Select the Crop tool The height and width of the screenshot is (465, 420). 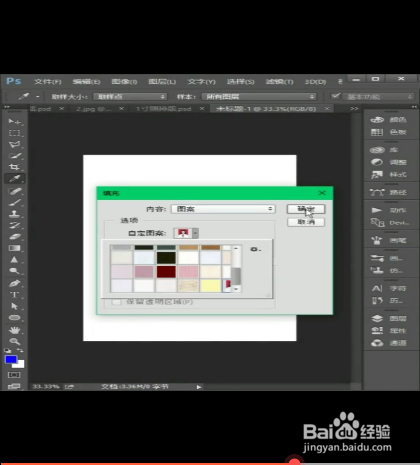click(14, 167)
